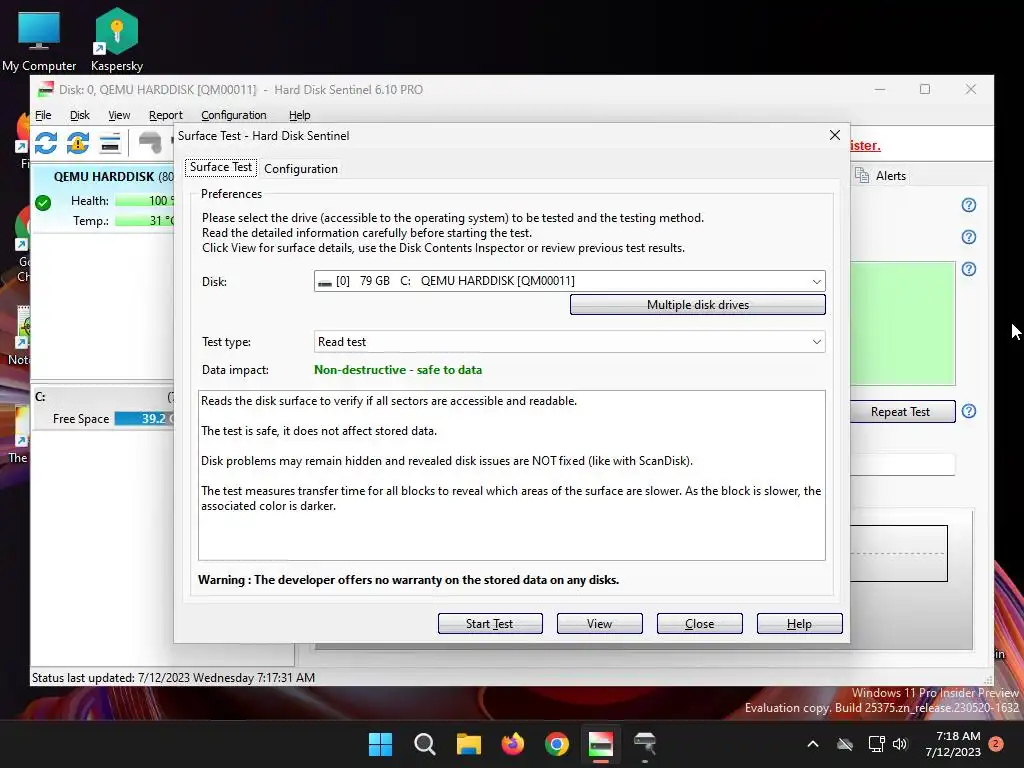Click the Close button in dialog
1024x768 pixels.
699,624
